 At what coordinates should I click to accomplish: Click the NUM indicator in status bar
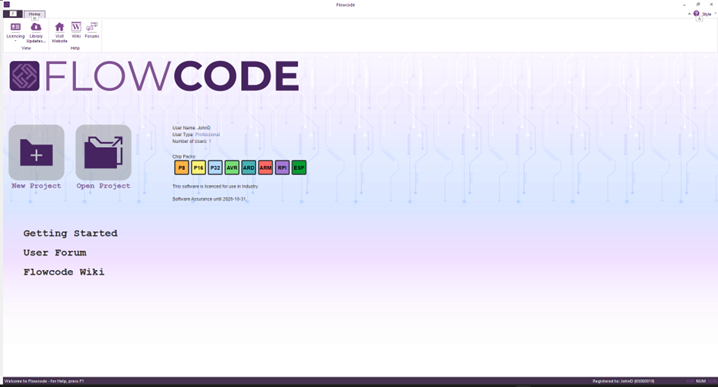point(701,381)
